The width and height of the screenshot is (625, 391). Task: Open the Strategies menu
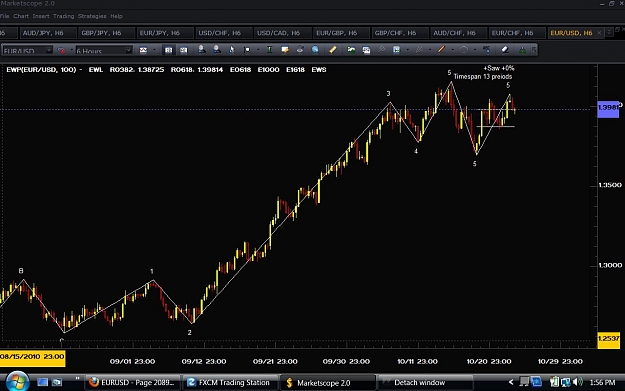[92, 16]
